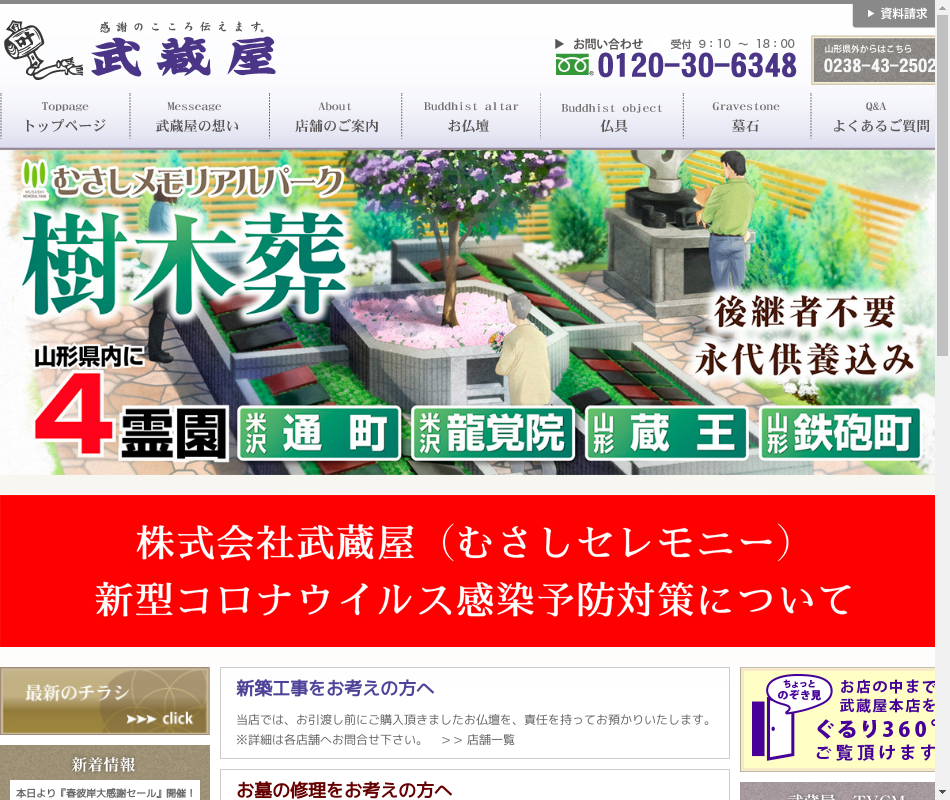Viewport: 950px width, 800px height.
Task: Click the 山形 鉄砲町 cemetery badge
Action: click(841, 433)
